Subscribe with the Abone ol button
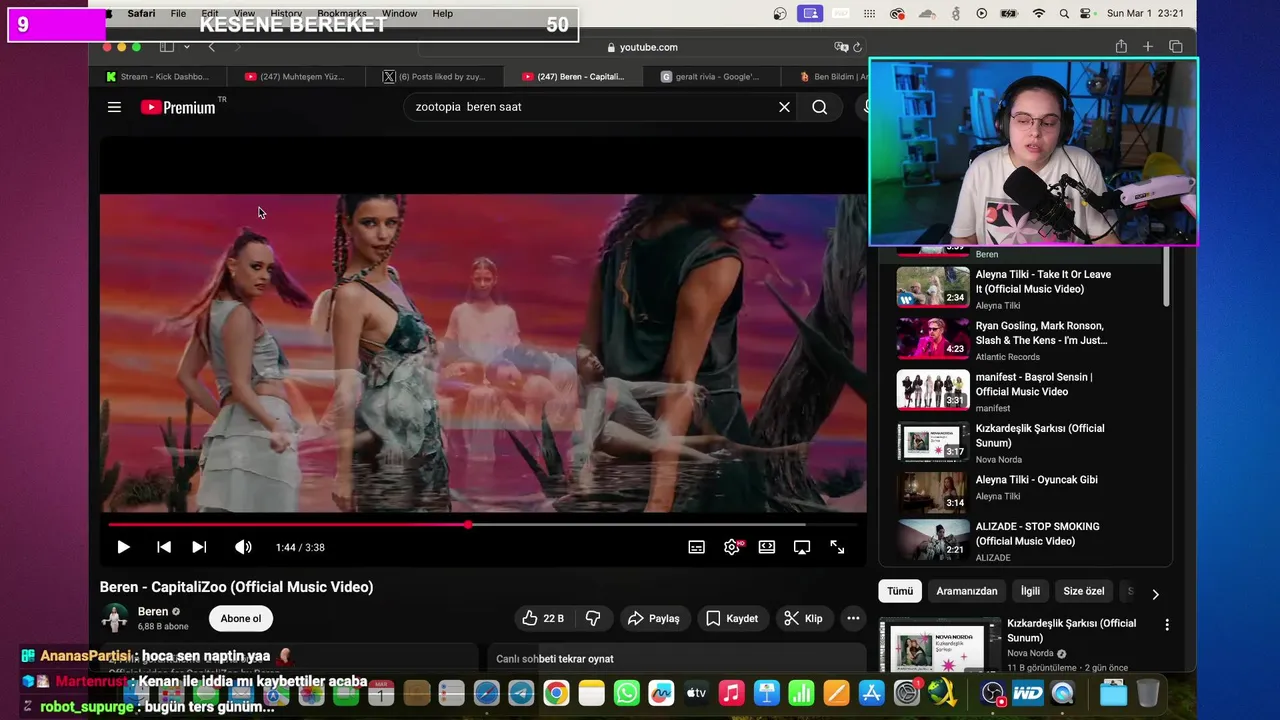This screenshot has width=1280, height=720. (x=241, y=618)
